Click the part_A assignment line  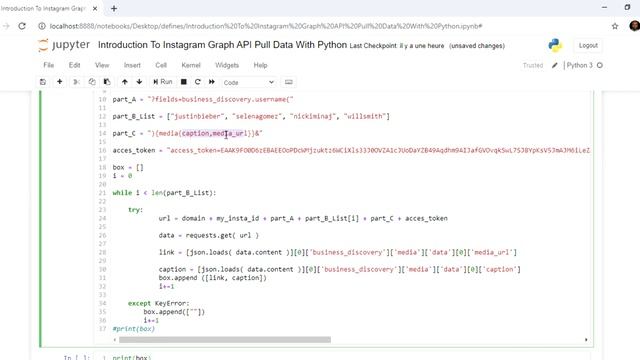click(x=203, y=99)
